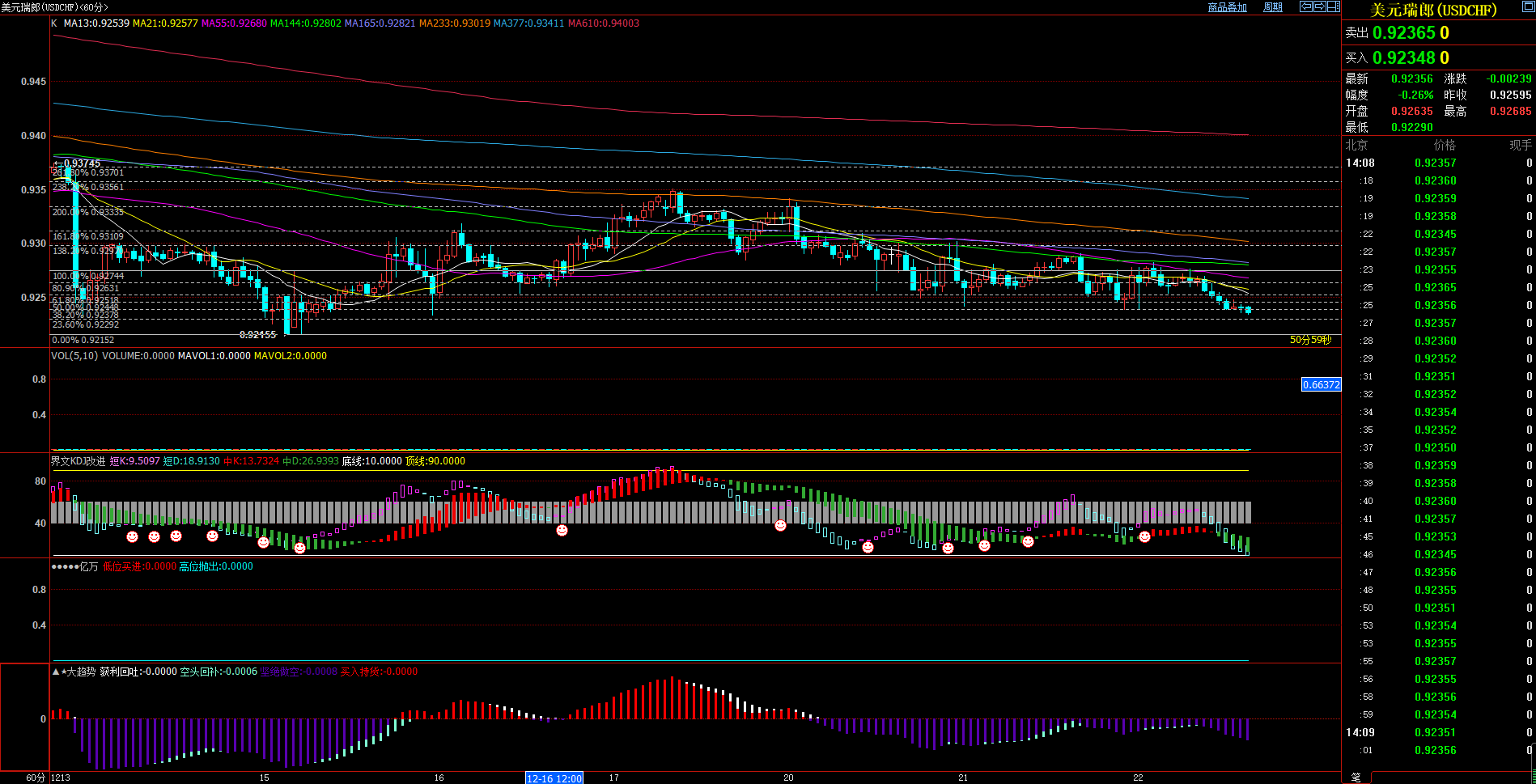The image size is (1536, 784).
Task: Select the MA377:0.93411 indicator label
Action: click(528, 23)
